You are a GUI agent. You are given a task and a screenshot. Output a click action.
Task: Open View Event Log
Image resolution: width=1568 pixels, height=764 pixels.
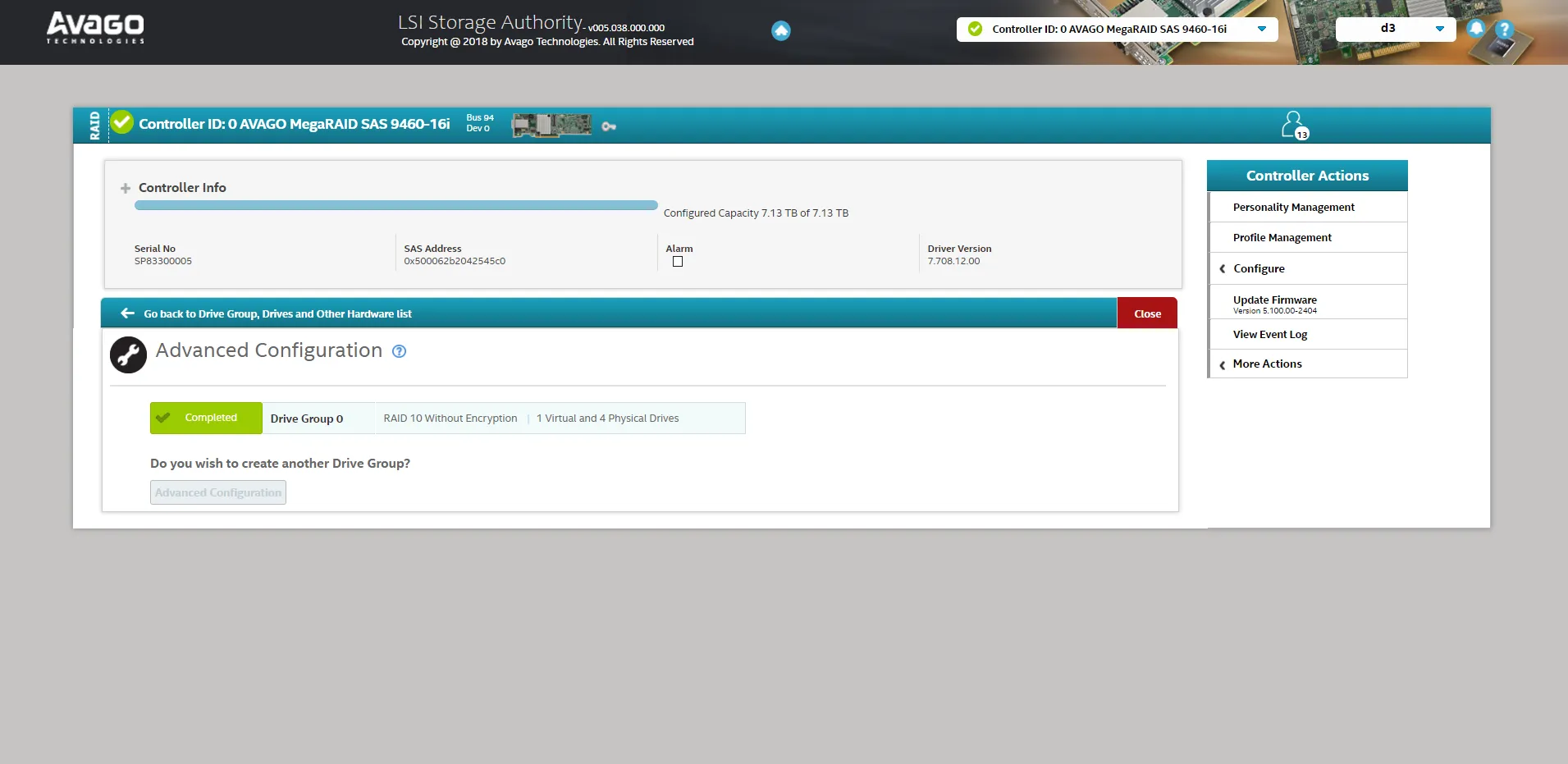point(1269,334)
